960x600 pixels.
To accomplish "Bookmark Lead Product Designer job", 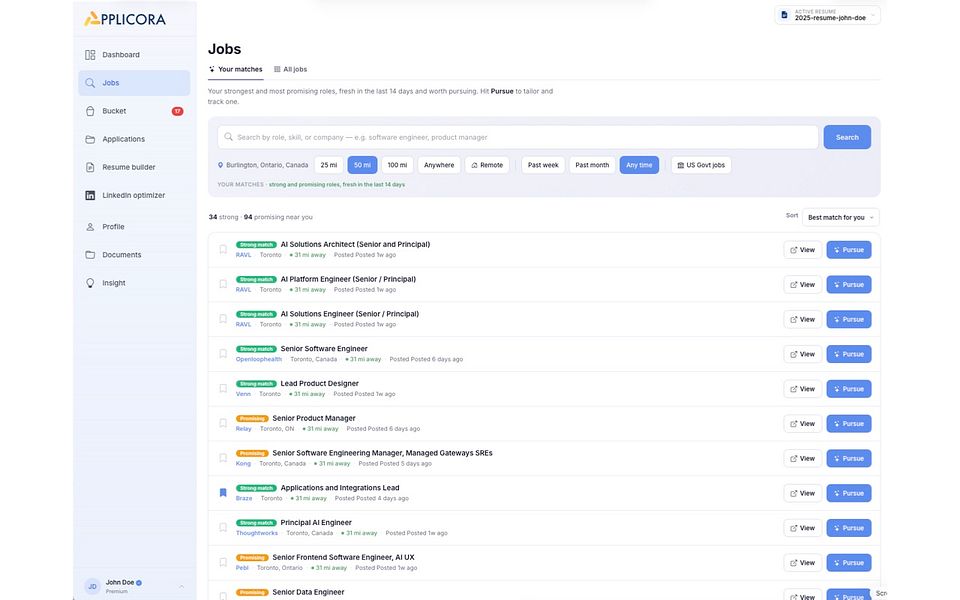I will 223,389.
